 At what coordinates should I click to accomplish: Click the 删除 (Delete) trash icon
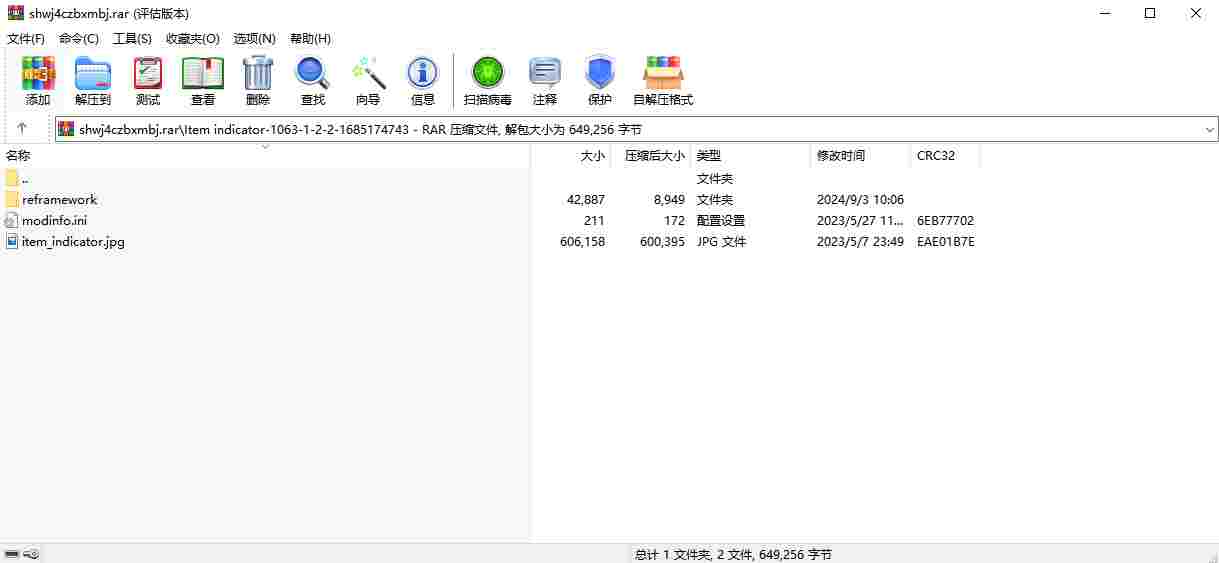pos(258,73)
